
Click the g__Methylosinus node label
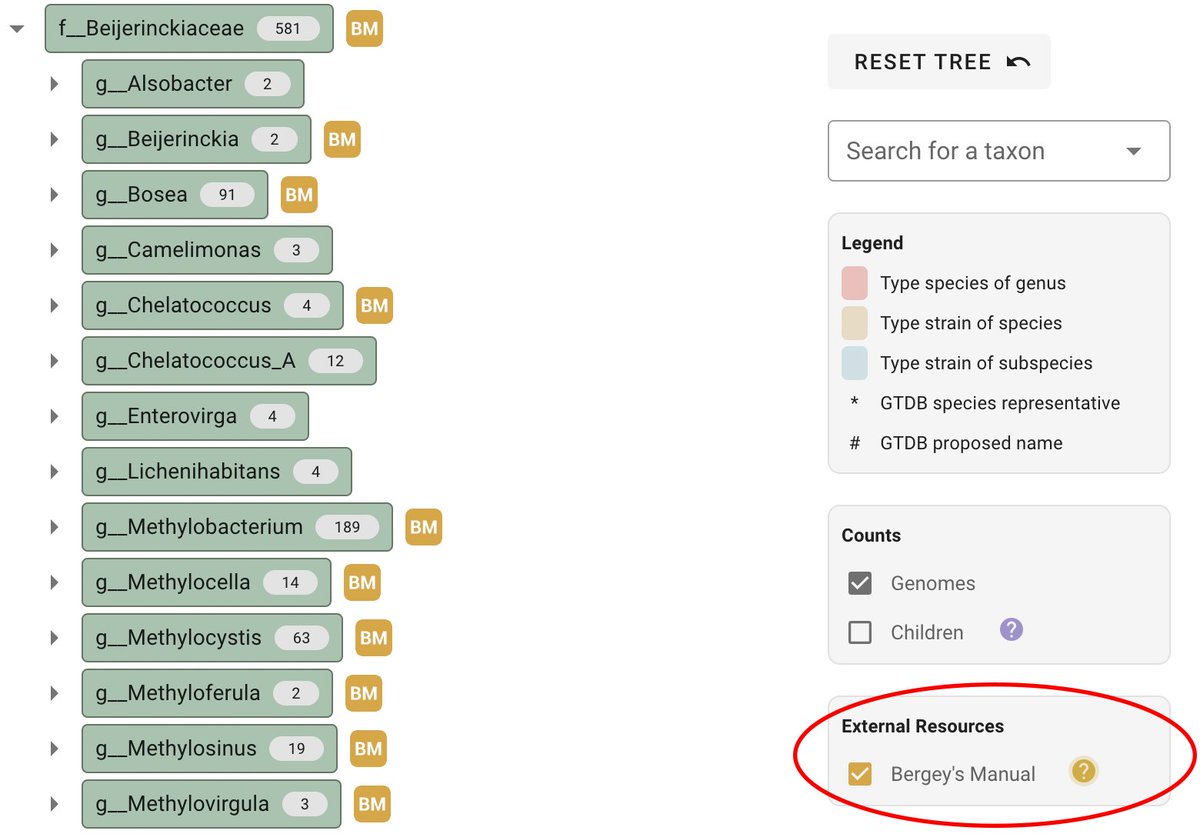pos(176,748)
